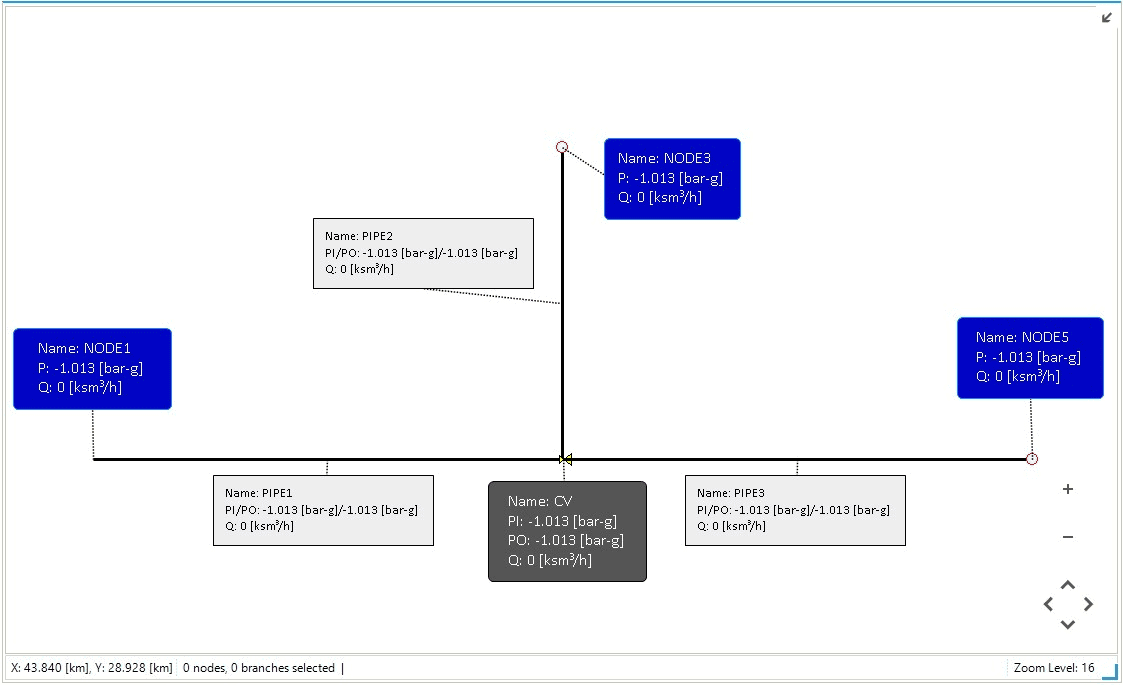Pan the map right using arrow
Screen dimensions: 1123x685
[x=1088, y=604]
